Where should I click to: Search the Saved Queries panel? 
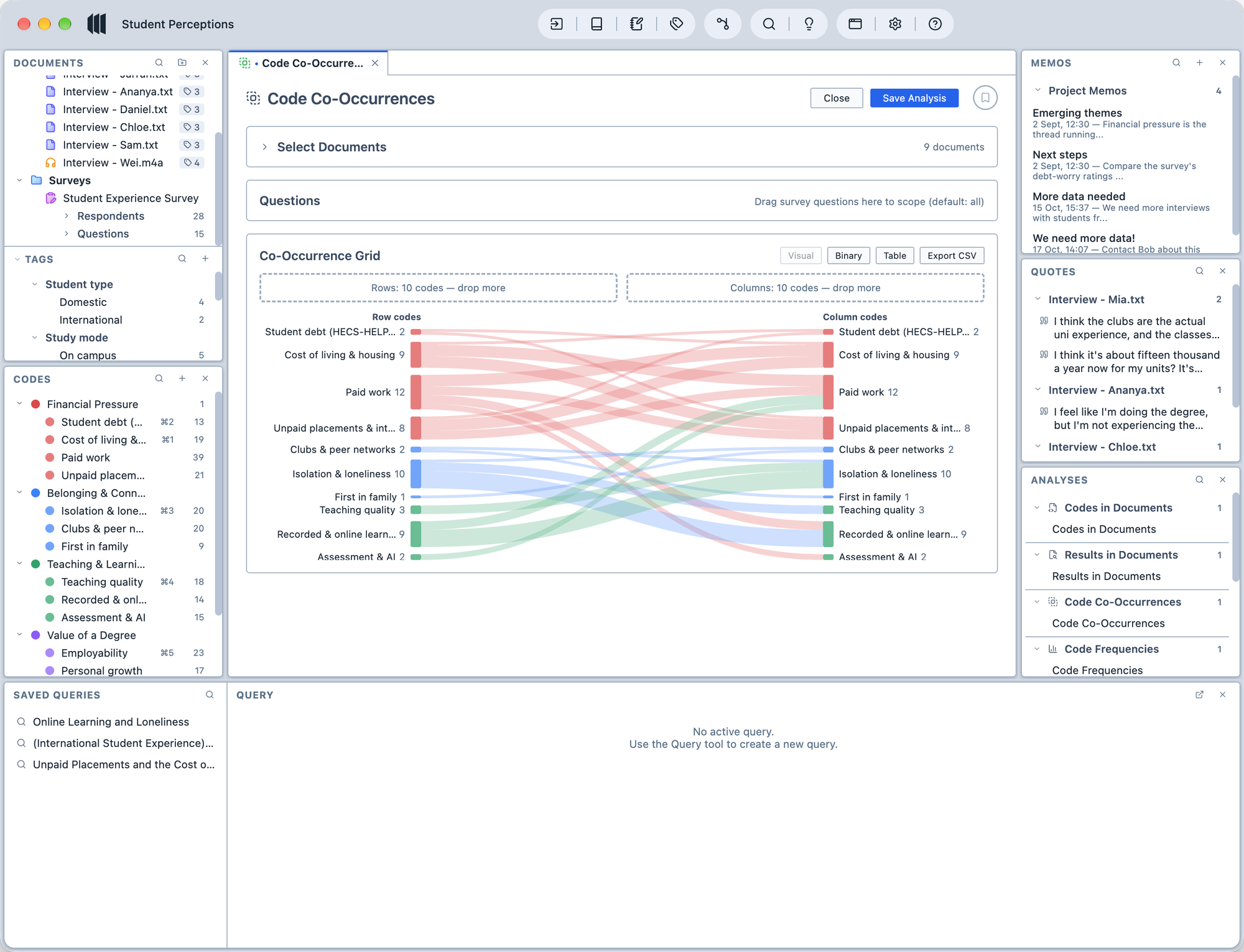pyautogui.click(x=210, y=695)
